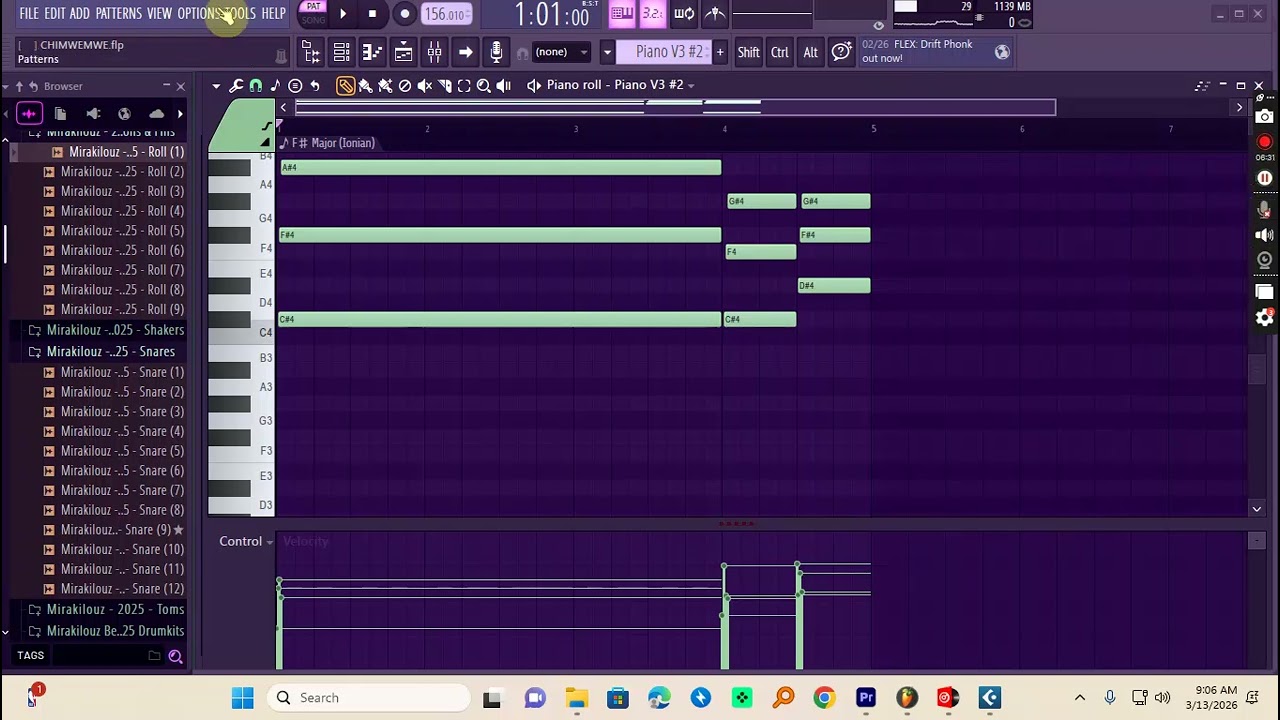This screenshot has width=1280, height=720.
Task: Open Google Chrome from taskbar
Action: [824, 698]
